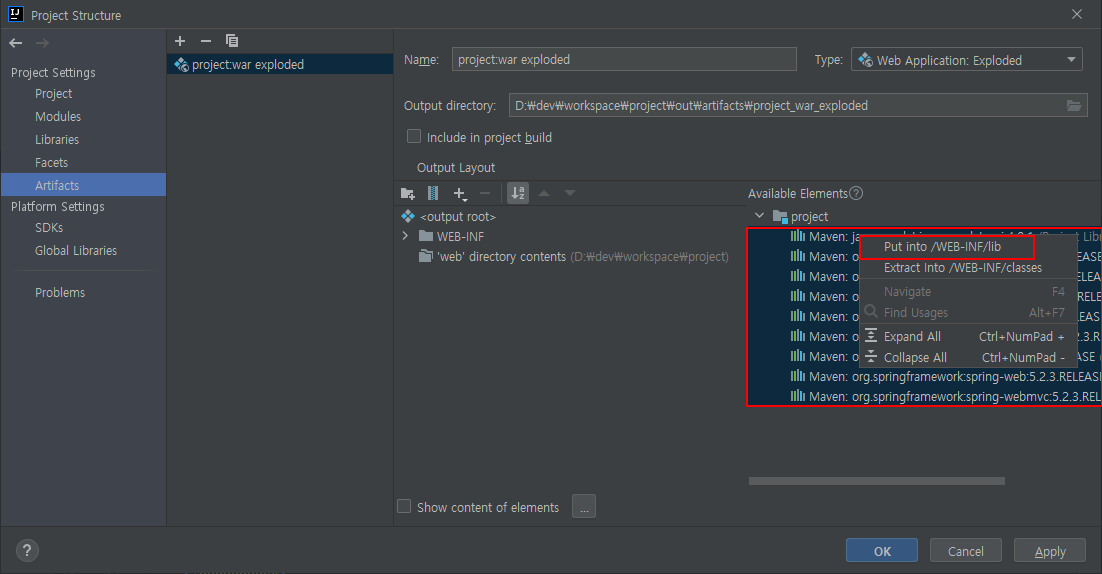This screenshot has height=574, width=1102.
Task: Toggle sort elements by name and type
Action: click(518, 193)
